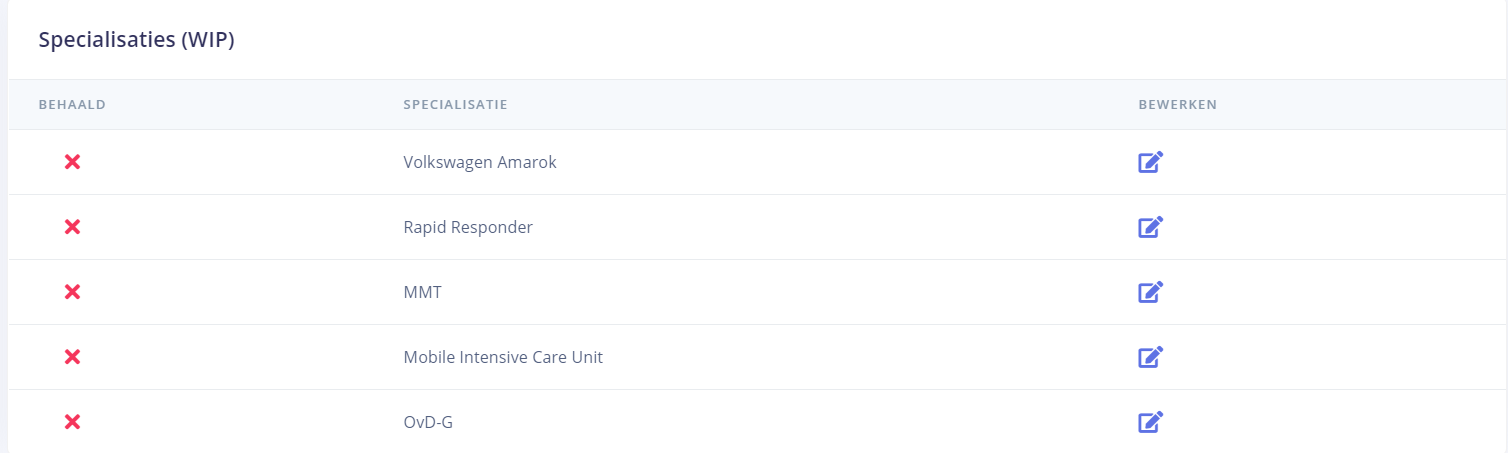Click edit icon for OvD-G
The width and height of the screenshot is (1508, 453).
click(1151, 422)
